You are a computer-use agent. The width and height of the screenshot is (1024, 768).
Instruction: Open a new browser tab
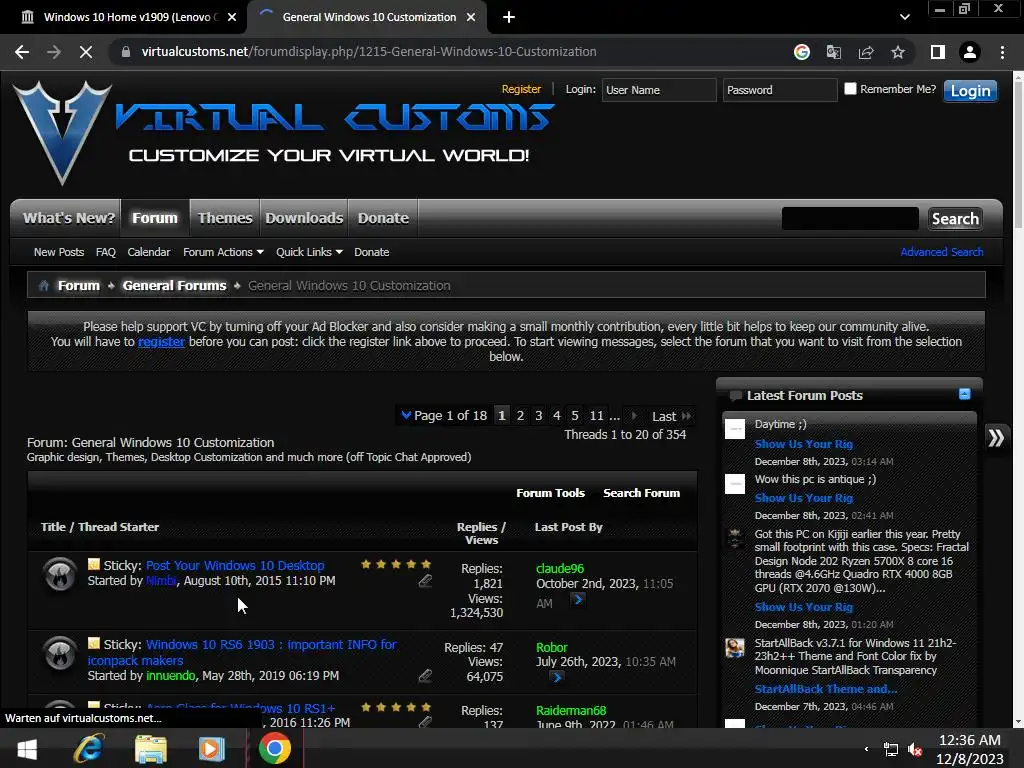(509, 17)
